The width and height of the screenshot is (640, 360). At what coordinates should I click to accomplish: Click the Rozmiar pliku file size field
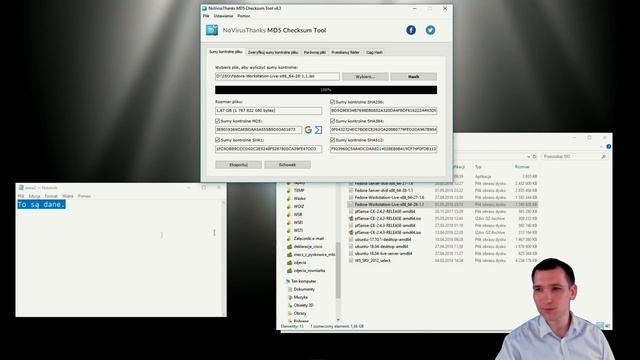pos(269,111)
